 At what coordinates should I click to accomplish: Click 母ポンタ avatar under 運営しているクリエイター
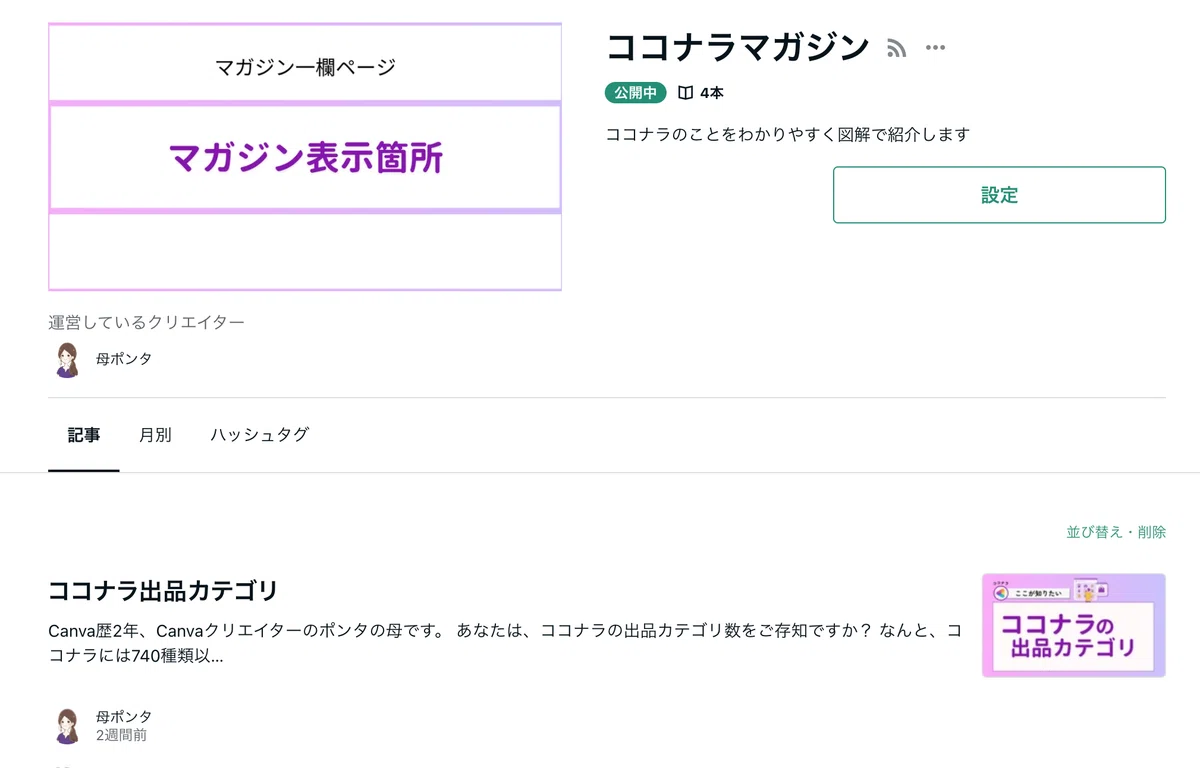point(67,359)
